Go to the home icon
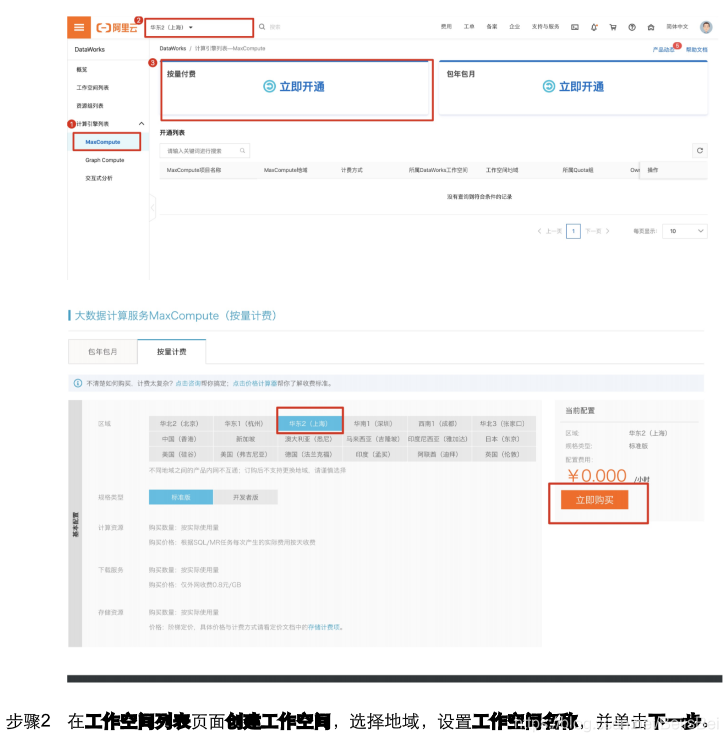The image size is (728, 742). (x=651, y=27)
